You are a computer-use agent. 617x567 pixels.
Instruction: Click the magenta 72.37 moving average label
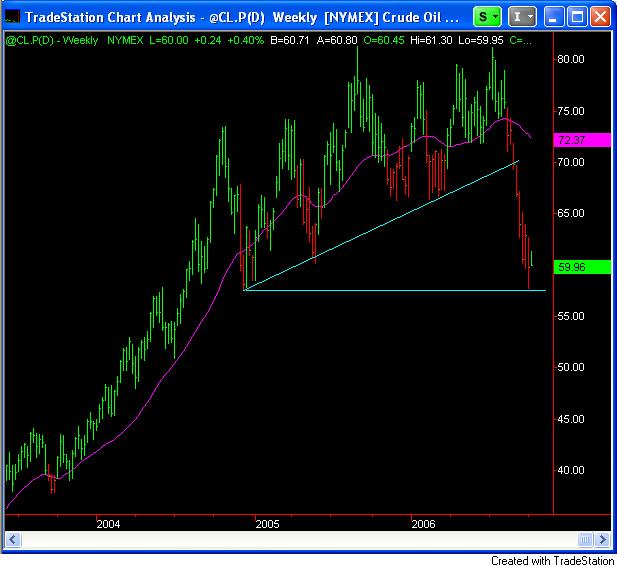pyautogui.click(x=582, y=140)
